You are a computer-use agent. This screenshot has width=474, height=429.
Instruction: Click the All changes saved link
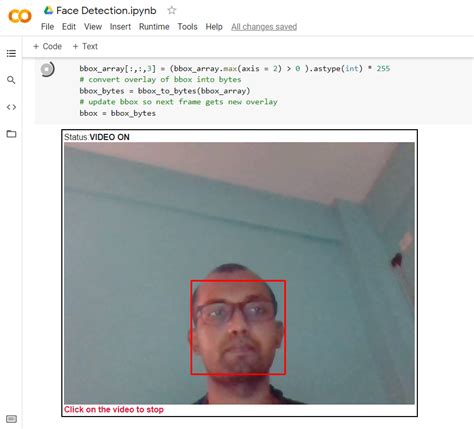click(264, 27)
